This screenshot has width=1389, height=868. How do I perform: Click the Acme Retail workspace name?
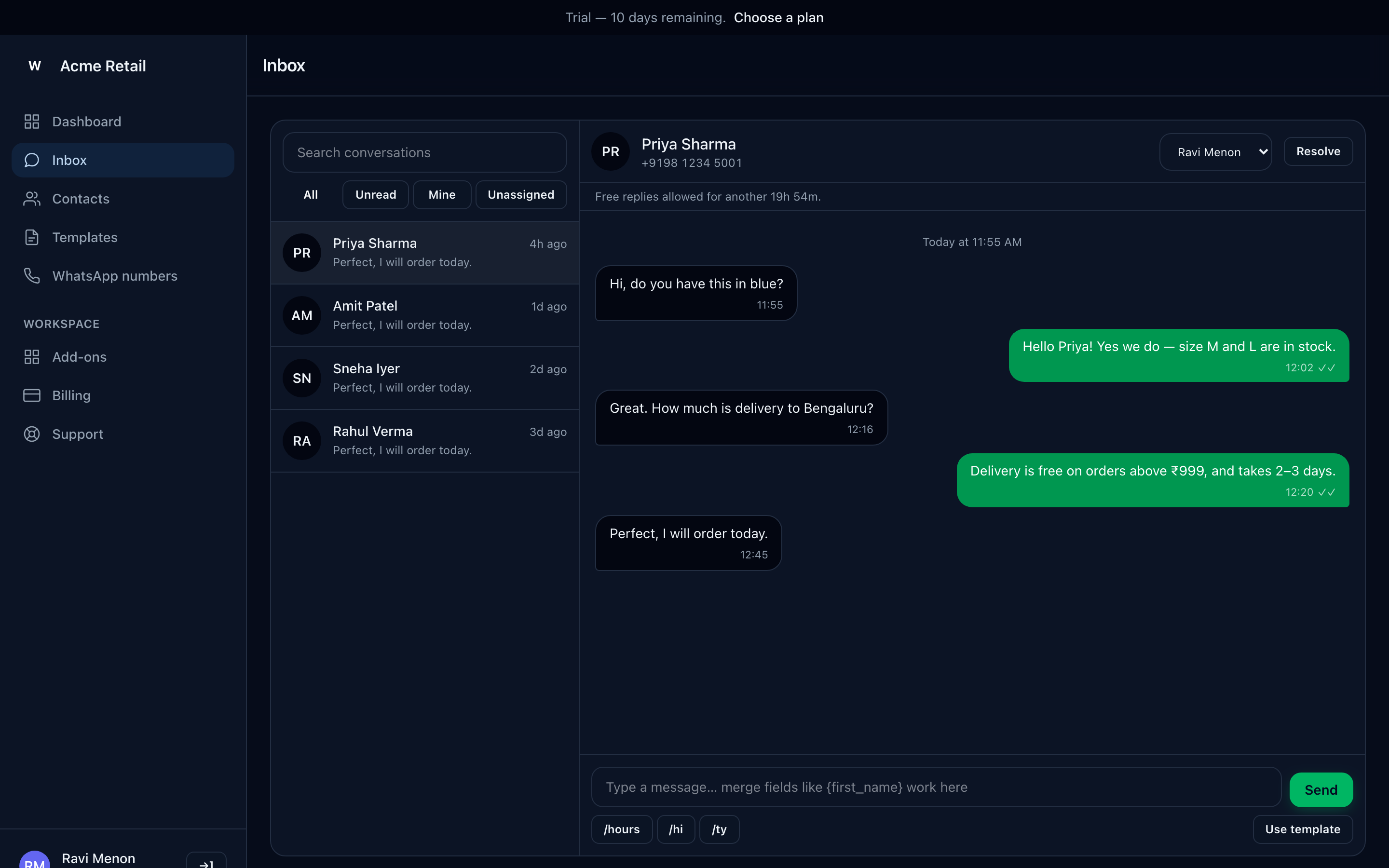pos(103,66)
